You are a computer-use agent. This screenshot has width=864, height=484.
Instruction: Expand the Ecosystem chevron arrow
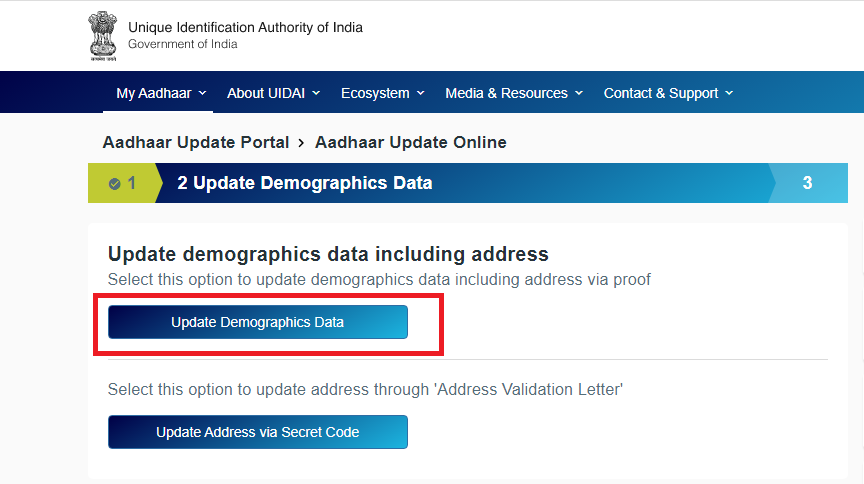420,93
